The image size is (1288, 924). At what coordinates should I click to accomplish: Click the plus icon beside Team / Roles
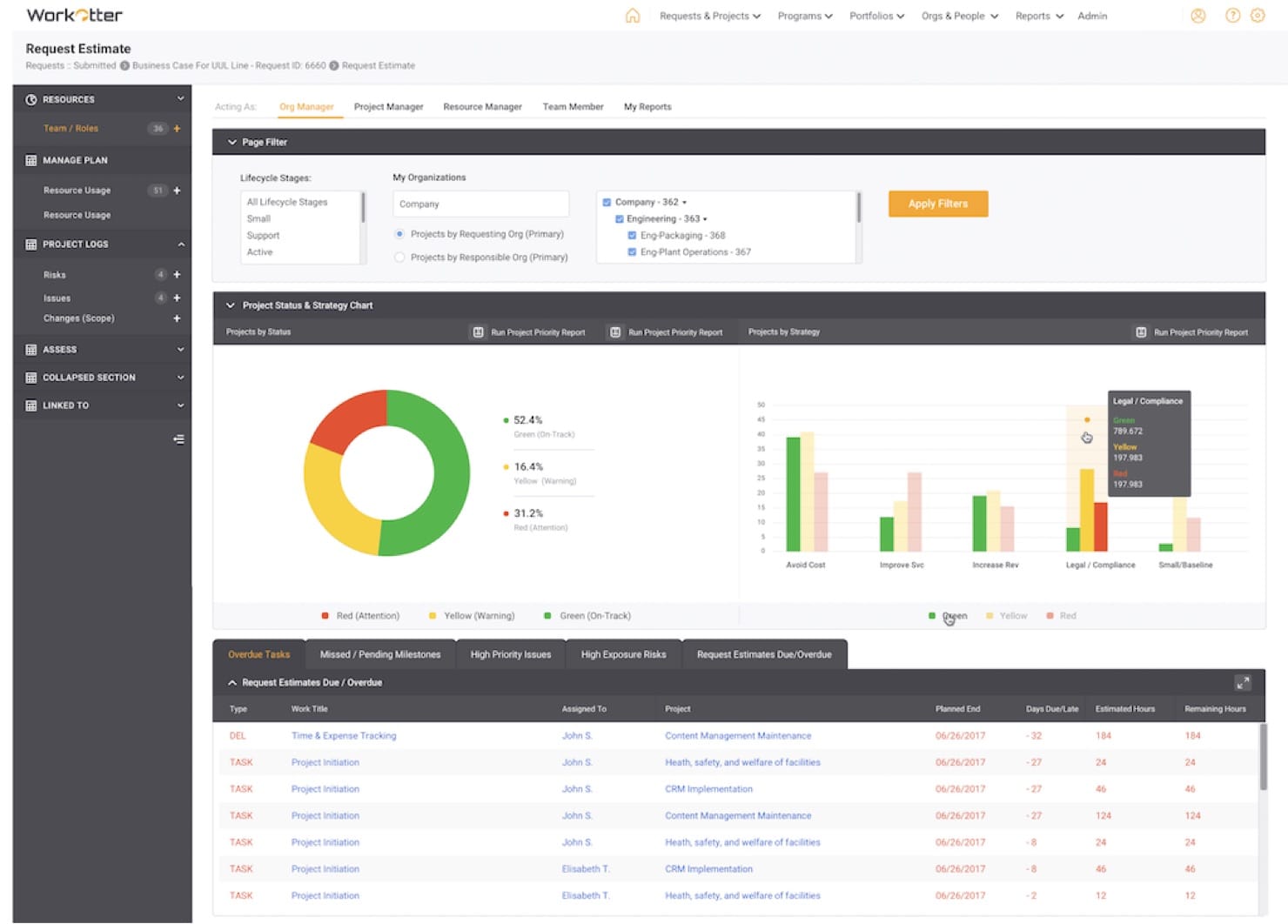coord(177,129)
